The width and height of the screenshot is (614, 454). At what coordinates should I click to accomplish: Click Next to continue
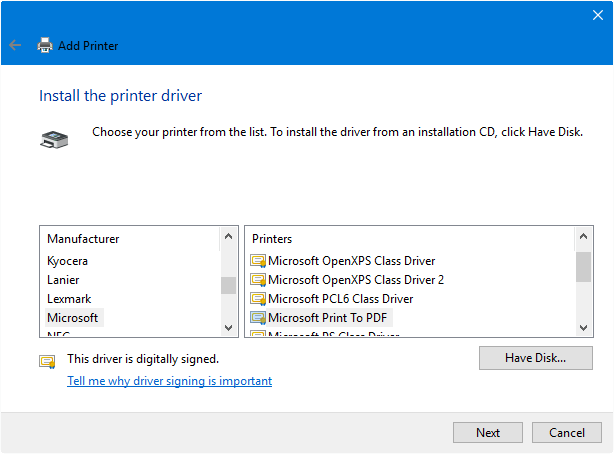pyautogui.click(x=488, y=432)
